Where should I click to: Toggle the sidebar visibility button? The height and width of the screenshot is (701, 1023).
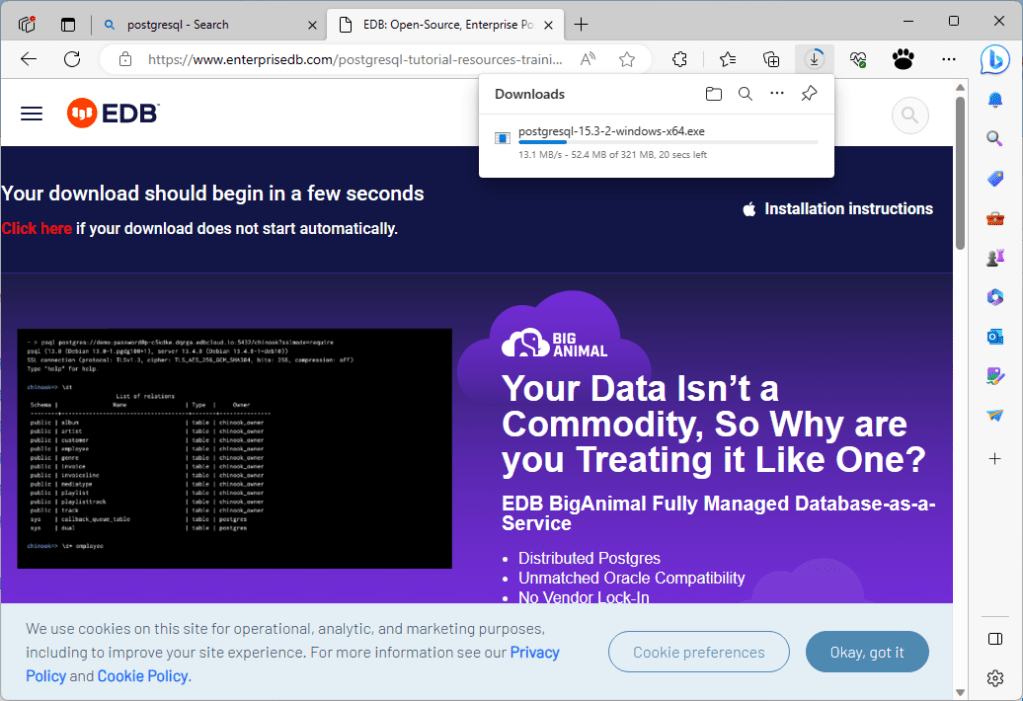click(x=994, y=639)
